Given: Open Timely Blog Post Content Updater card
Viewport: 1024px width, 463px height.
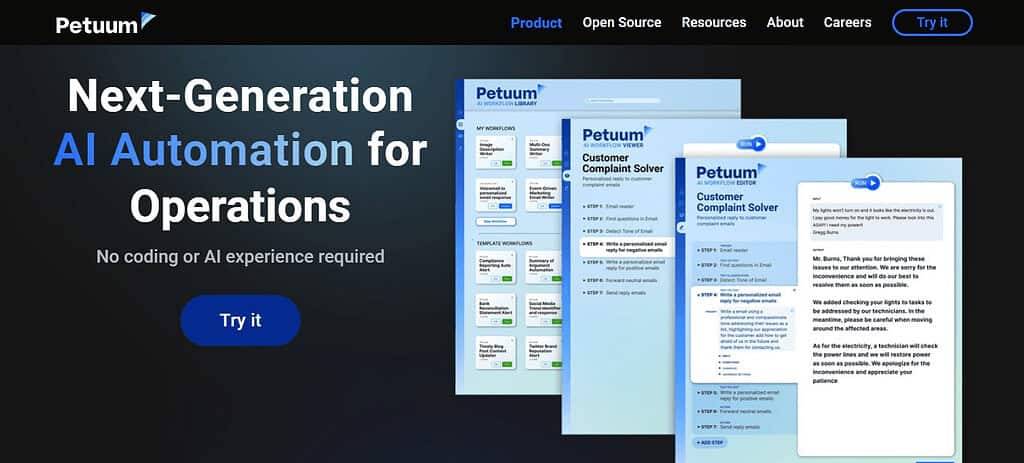Looking at the screenshot, I should (x=496, y=353).
